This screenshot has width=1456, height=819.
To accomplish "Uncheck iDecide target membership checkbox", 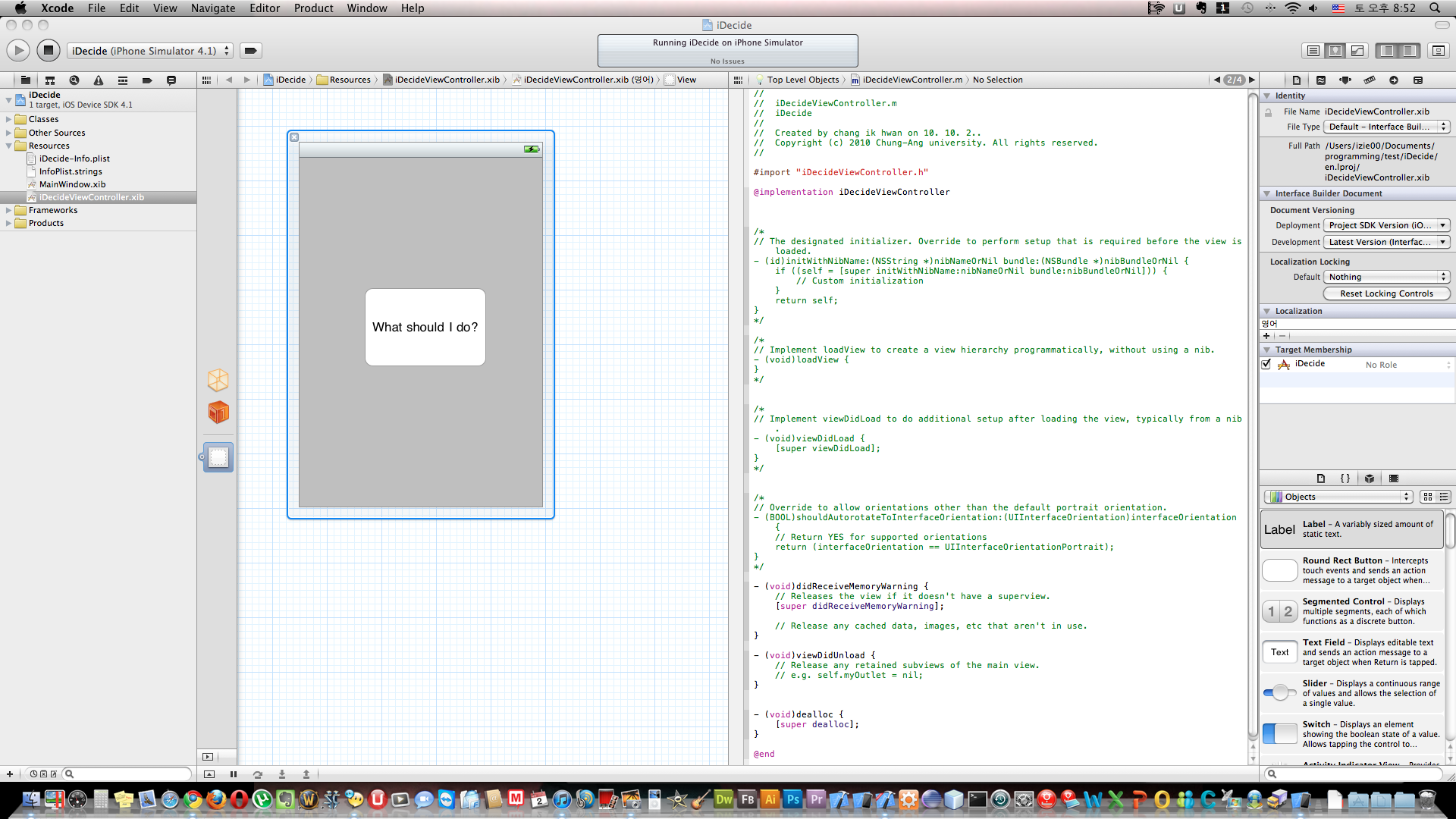I will (1266, 364).
